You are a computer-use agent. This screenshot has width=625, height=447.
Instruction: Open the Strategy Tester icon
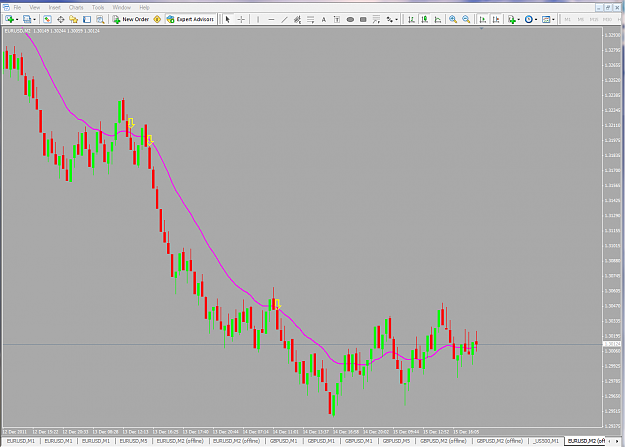(x=100, y=19)
